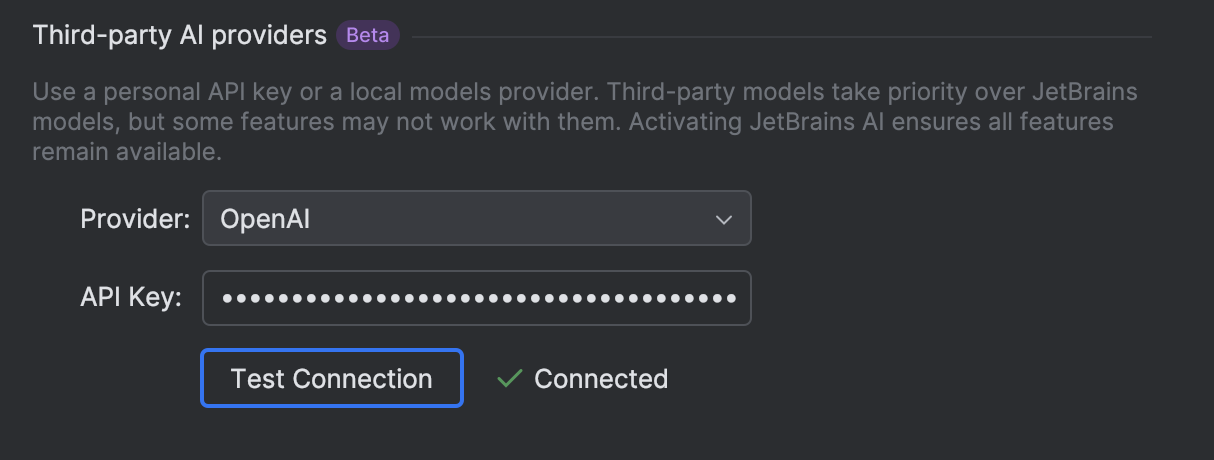Open the Provider combo box
1214x460 pixels.
click(x=476, y=219)
